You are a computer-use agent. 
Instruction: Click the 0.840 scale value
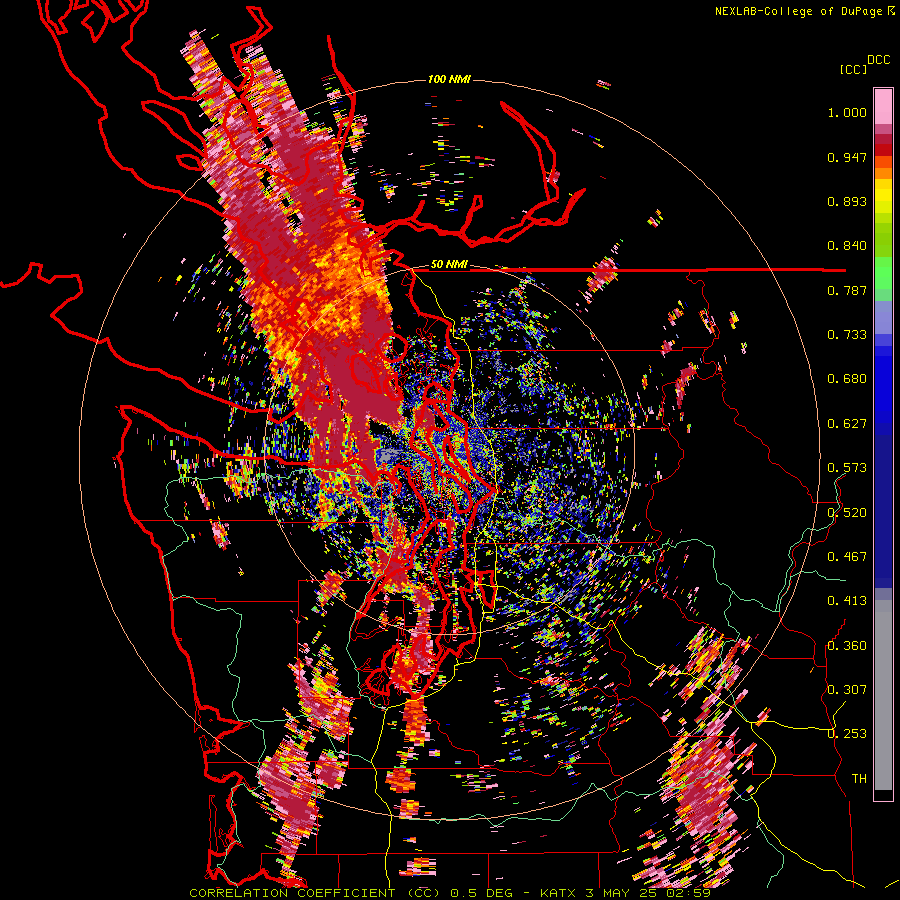[x=847, y=246]
